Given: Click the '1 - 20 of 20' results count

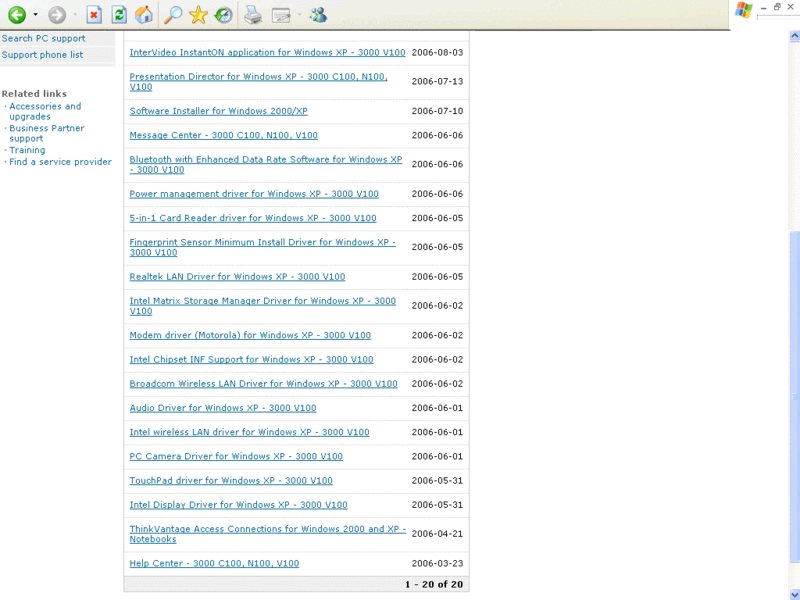Looking at the screenshot, I should coord(434,584).
